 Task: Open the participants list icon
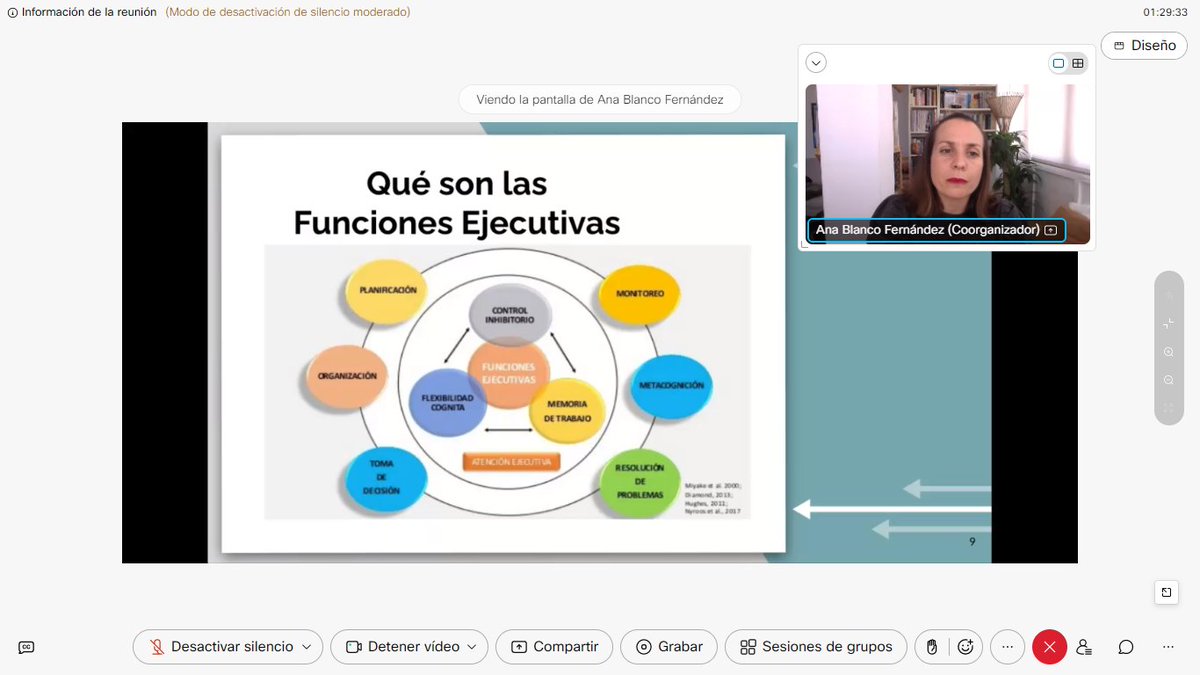pyautogui.click(x=1084, y=647)
